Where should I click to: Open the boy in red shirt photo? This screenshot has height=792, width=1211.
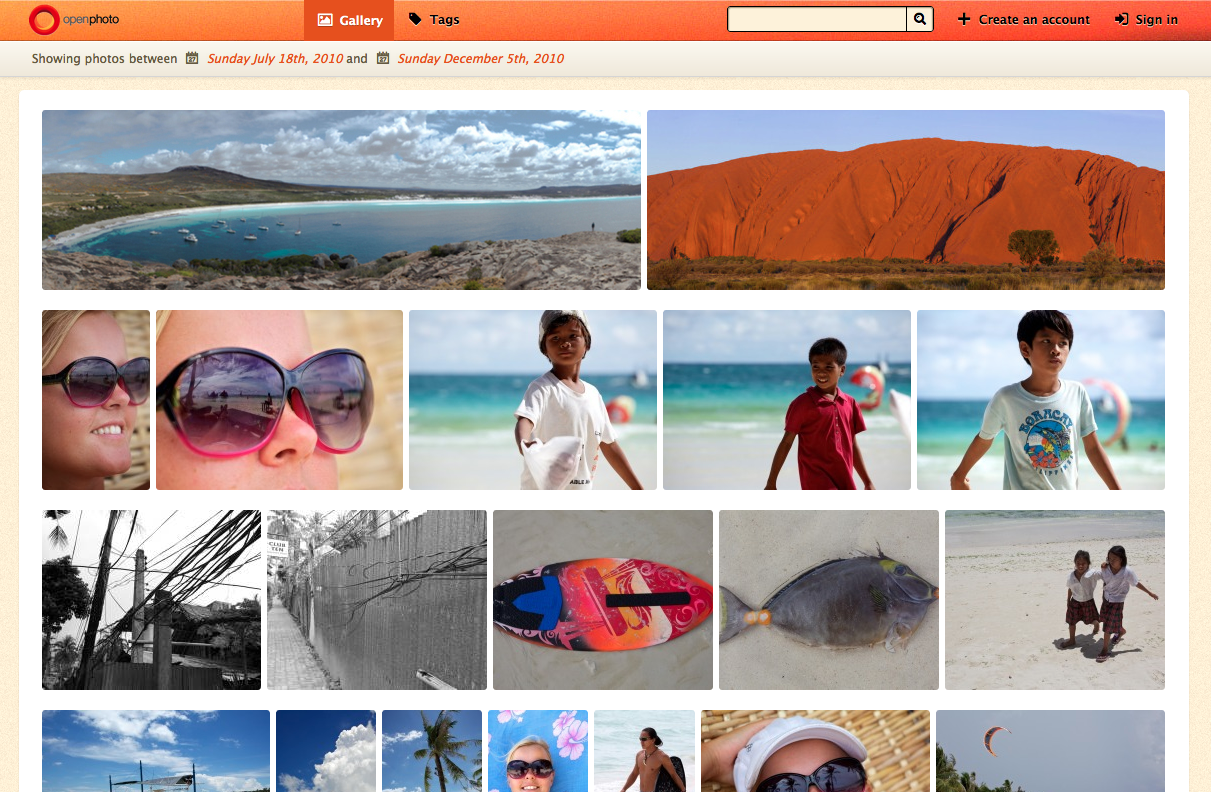pyautogui.click(x=787, y=400)
